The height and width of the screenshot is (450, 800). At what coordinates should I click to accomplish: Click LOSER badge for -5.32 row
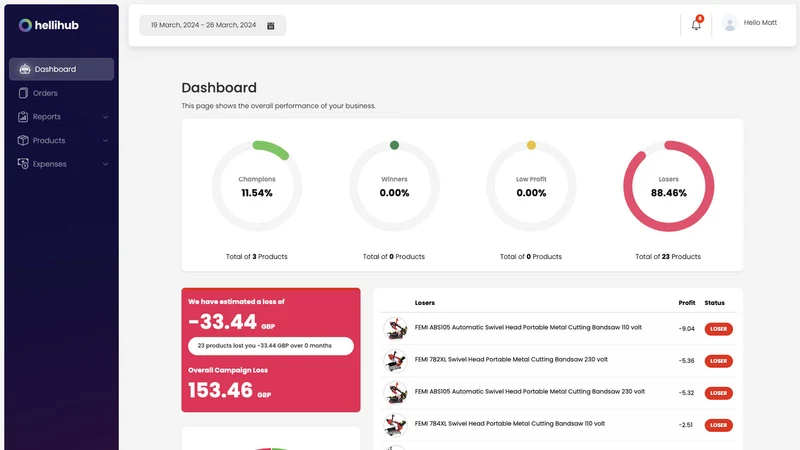click(718, 393)
